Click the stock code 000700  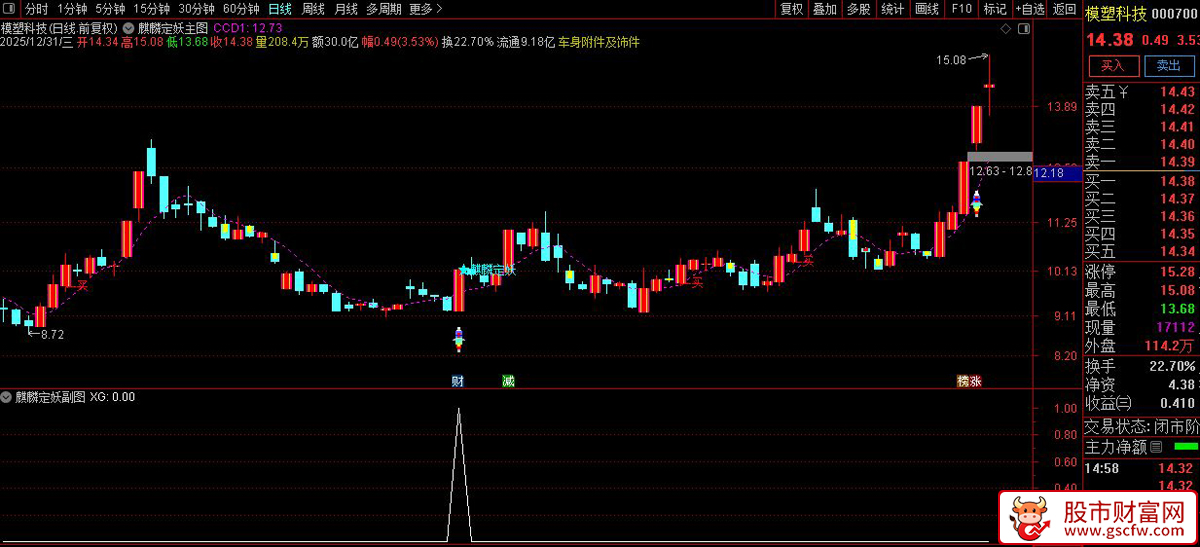pyautogui.click(x=1174, y=13)
